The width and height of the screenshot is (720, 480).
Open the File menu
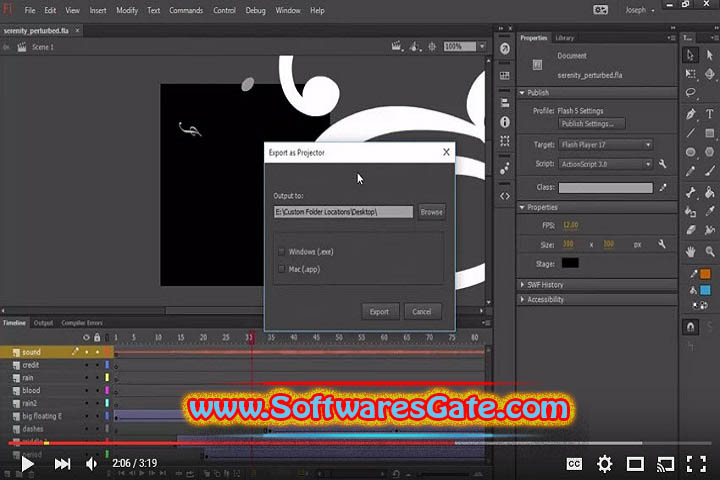point(30,10)
